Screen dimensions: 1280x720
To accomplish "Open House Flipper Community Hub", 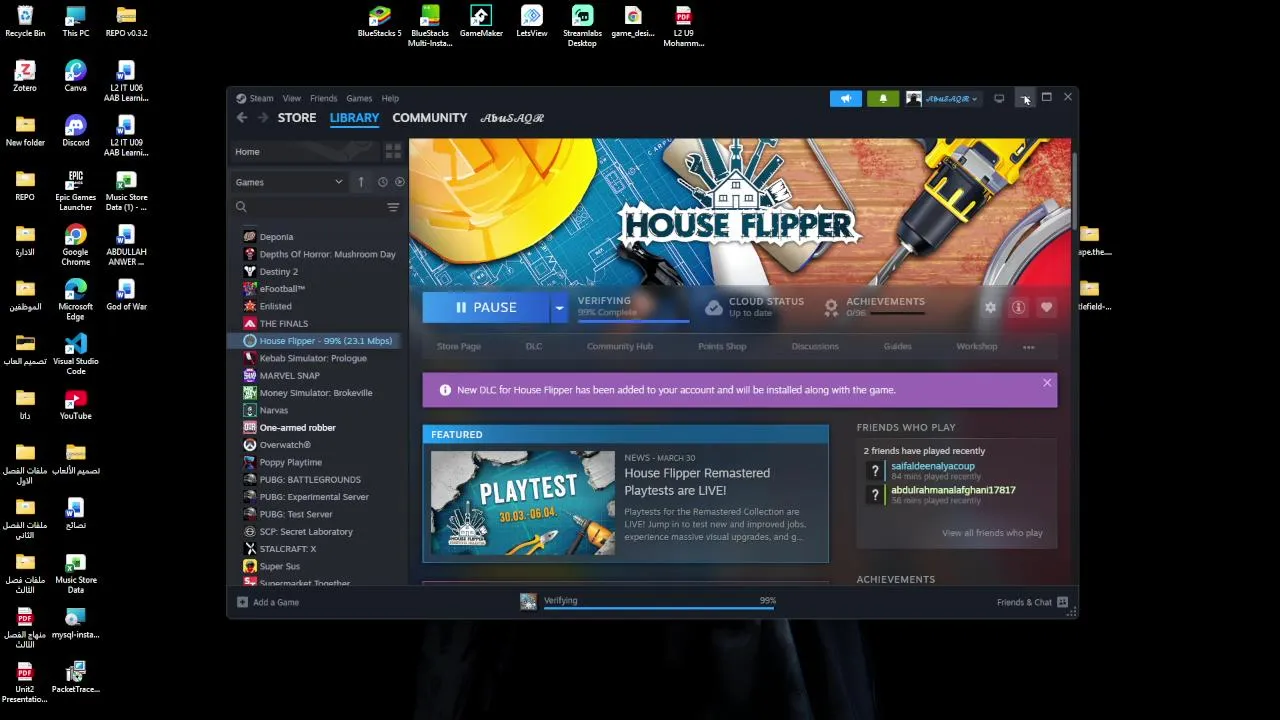I will (x=620, y=346).
